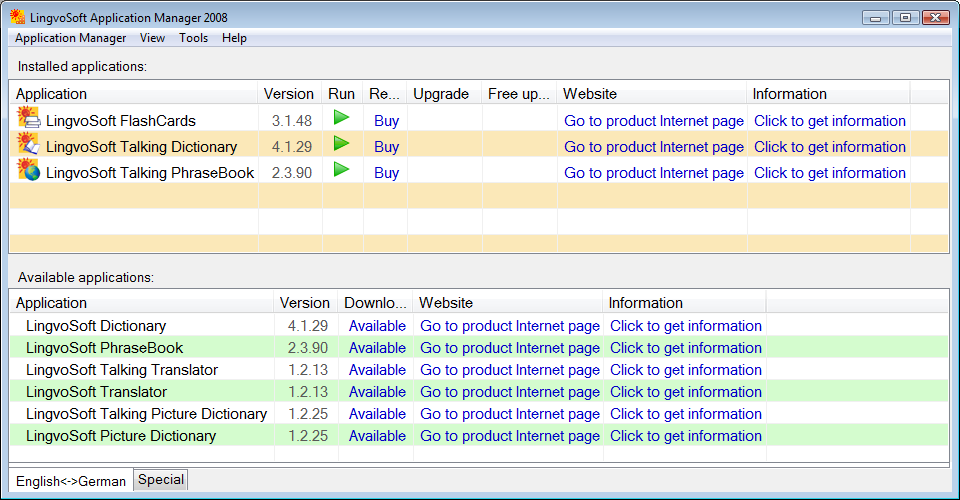Get information on LingvoSoft Dictionary
This screenshot has width=960, height=500.
pyautogui.click(x=686, y=326)
